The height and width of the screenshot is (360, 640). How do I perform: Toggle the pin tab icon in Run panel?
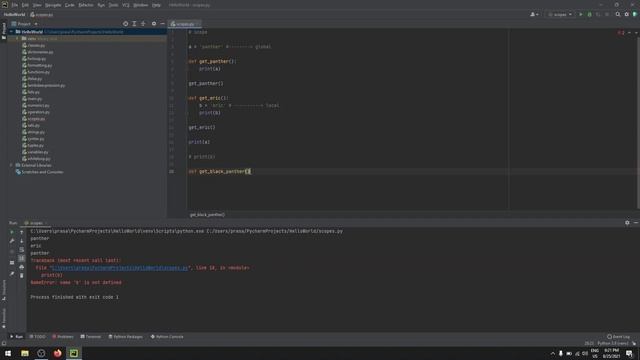12,273
